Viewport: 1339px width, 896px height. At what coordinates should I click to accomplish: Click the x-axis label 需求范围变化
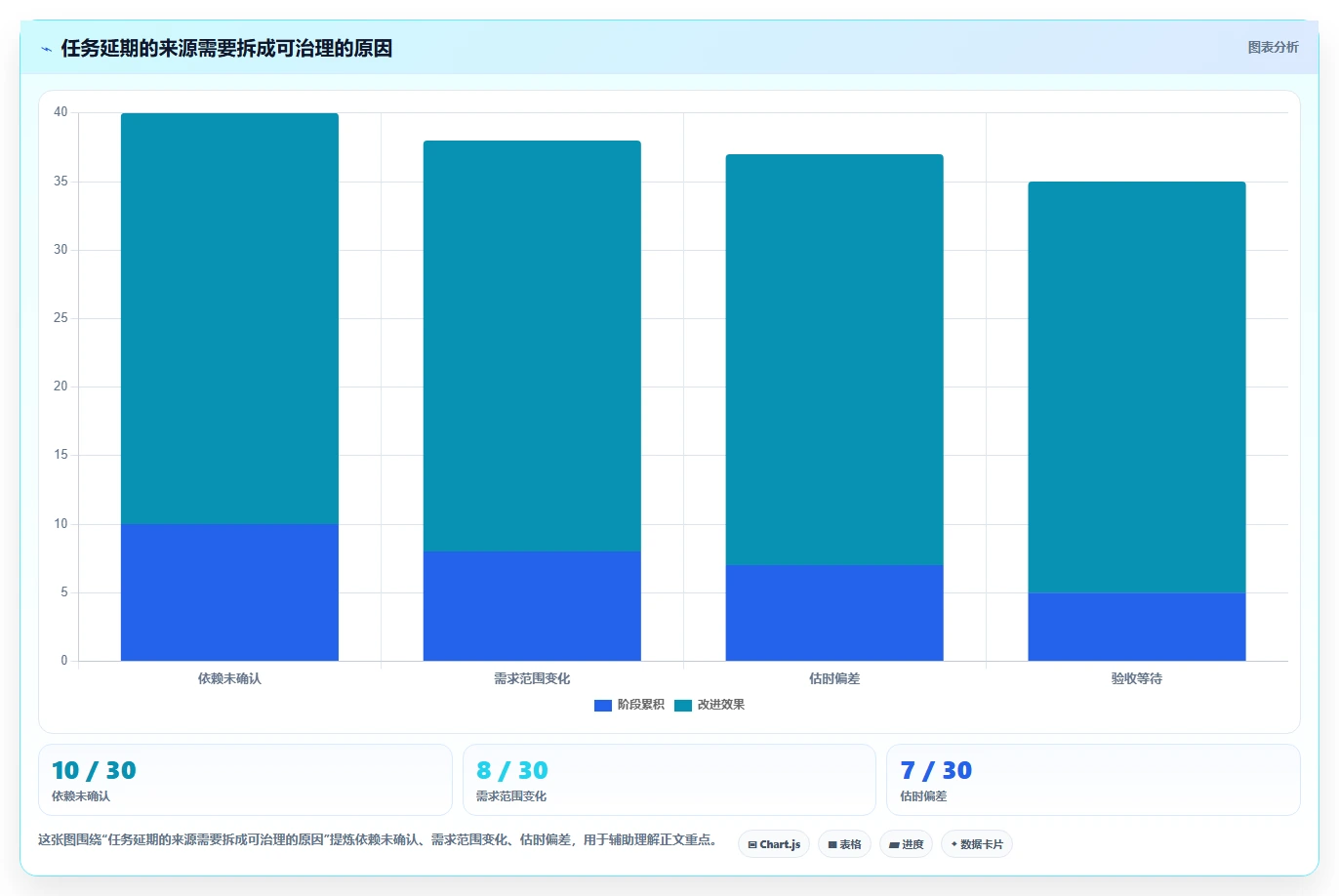[x=532, y=678]
